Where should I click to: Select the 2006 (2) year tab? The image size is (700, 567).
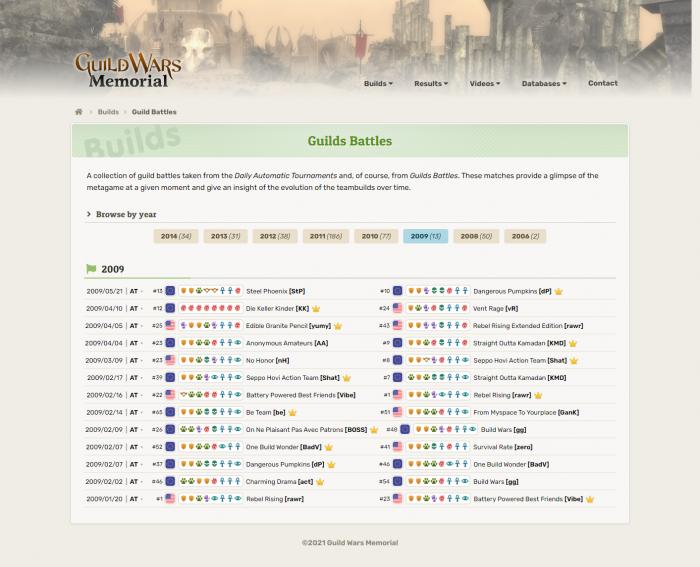coord(525,236)
